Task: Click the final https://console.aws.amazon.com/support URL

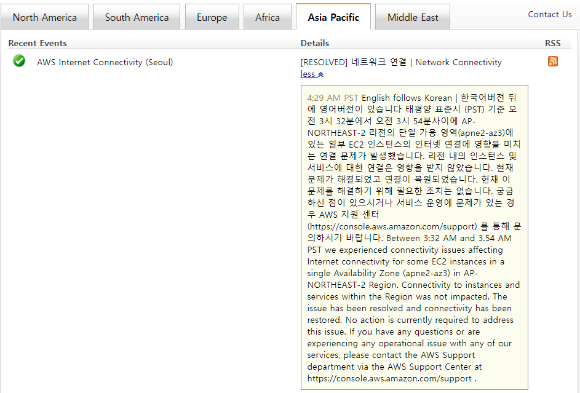Action: coord(389,379)
